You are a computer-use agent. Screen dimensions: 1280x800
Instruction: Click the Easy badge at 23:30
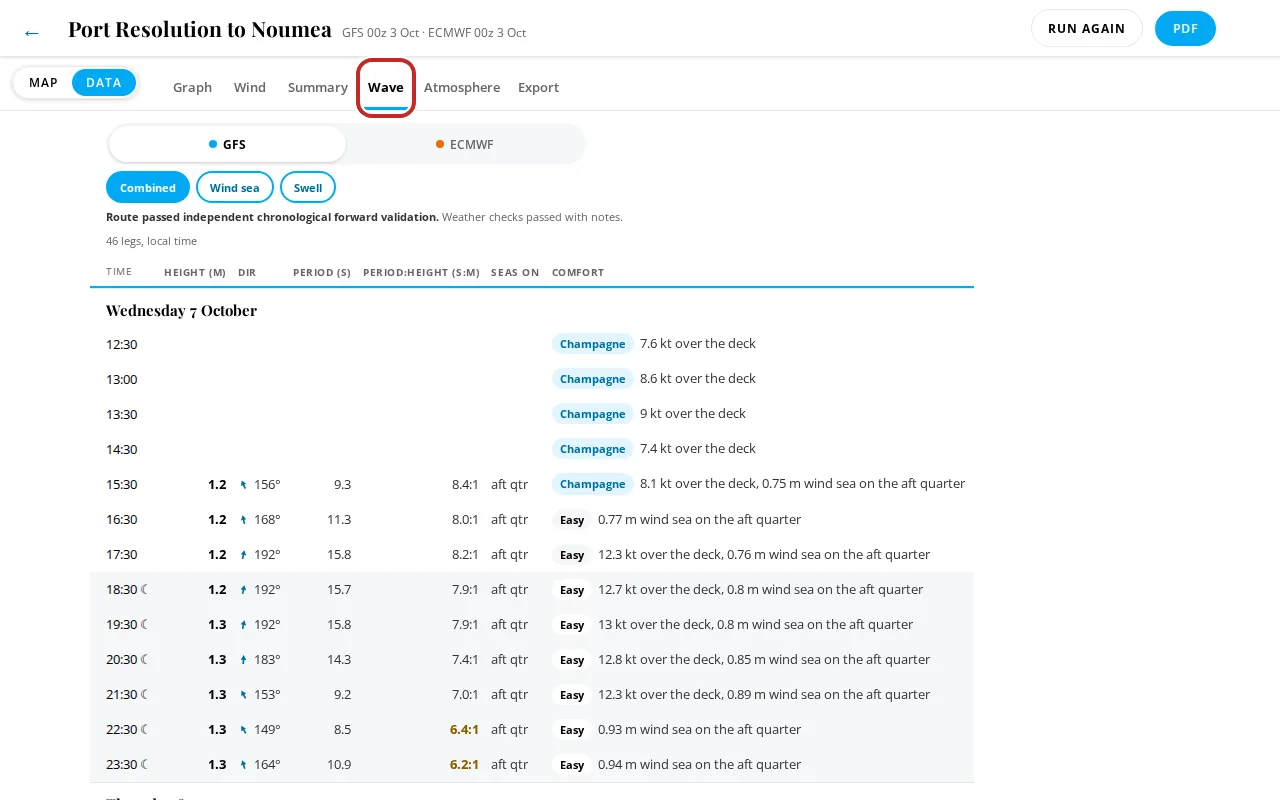tap(572, 765)
